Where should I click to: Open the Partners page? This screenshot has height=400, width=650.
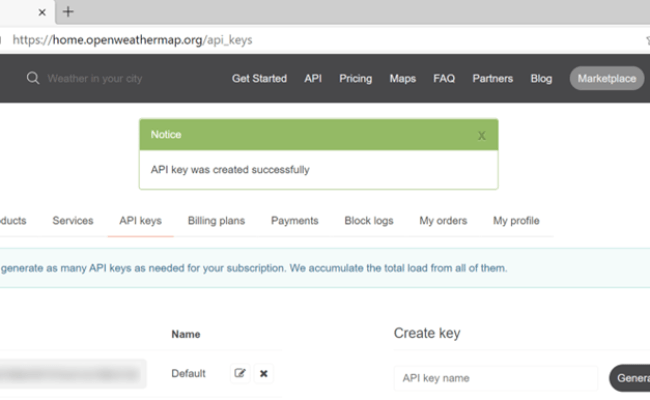coord(493,78)
